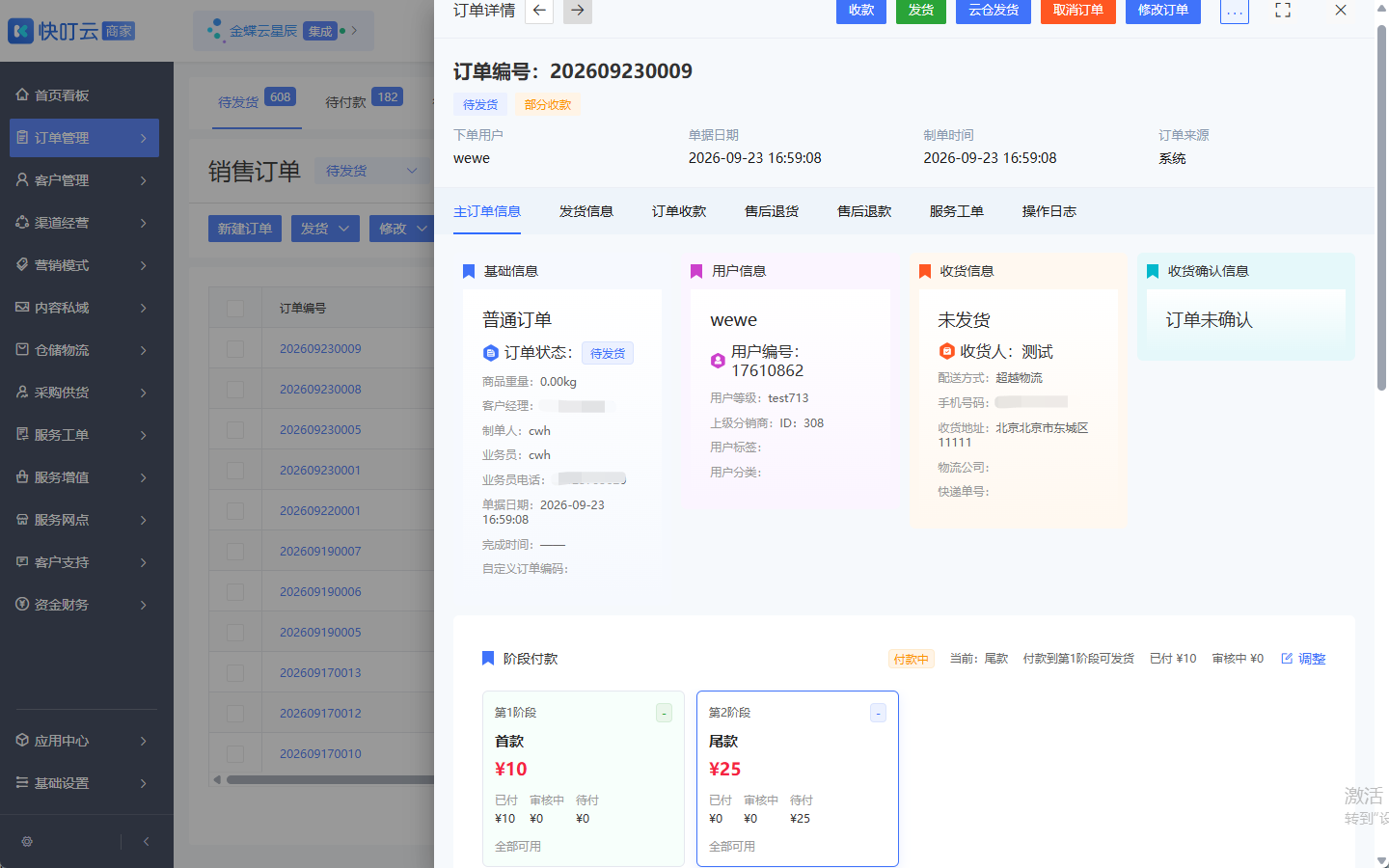
Task: Click the 服务网点 sidebar icon
Action: pyautogui.click(x=22, y=519)
